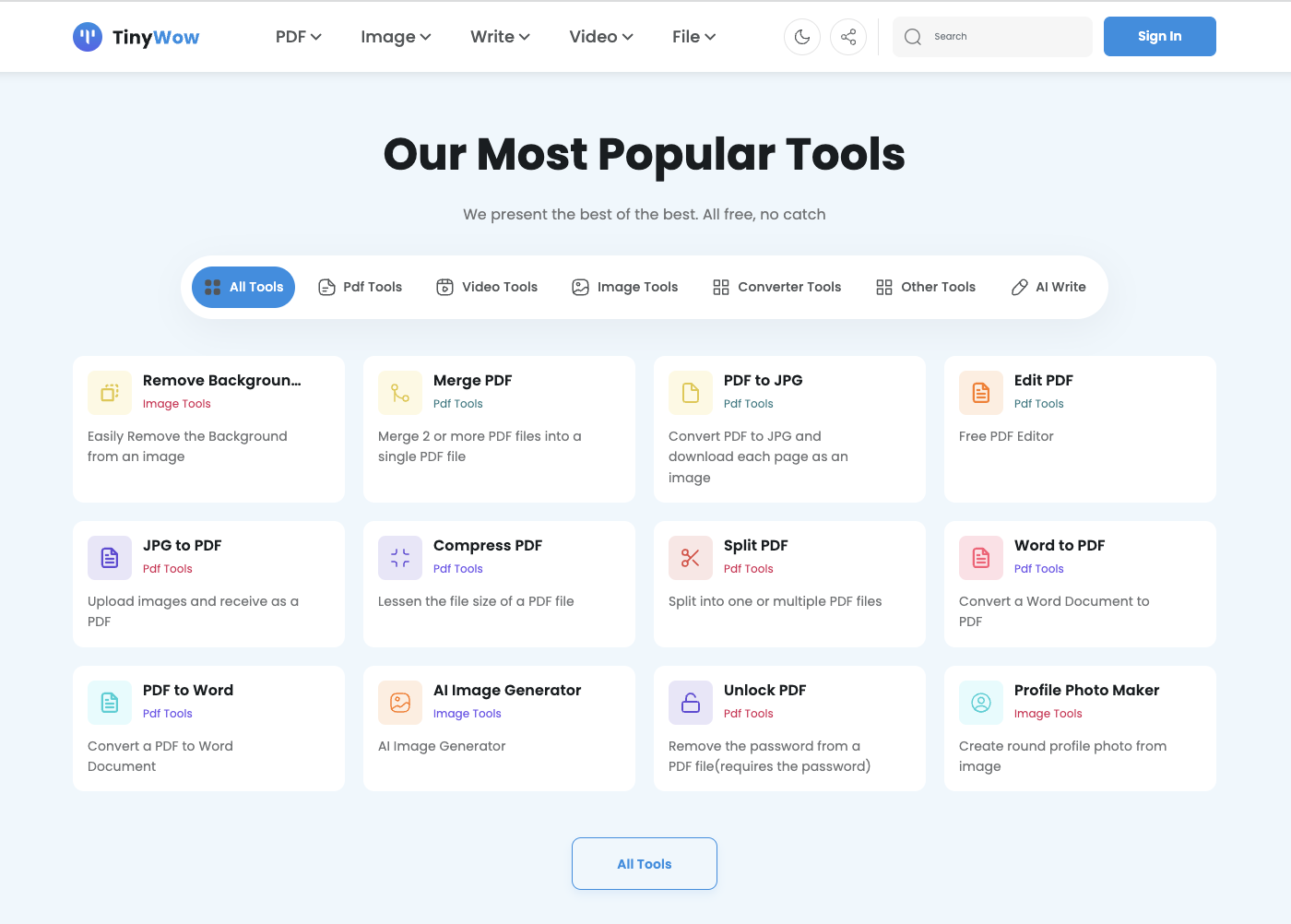Click the outlined All Tools button below the cards
Screen dimensions: 1291x924
click(645, 863)
